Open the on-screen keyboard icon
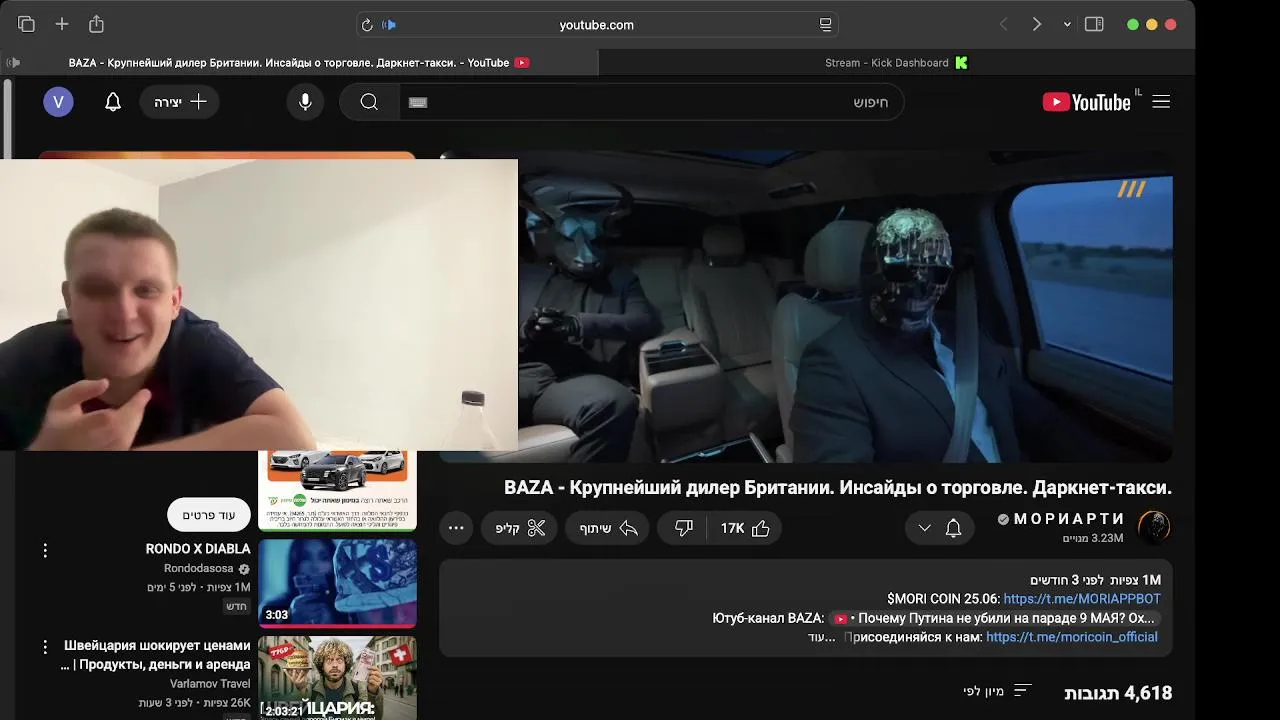 pyautogui.click(x=418, y=102)
